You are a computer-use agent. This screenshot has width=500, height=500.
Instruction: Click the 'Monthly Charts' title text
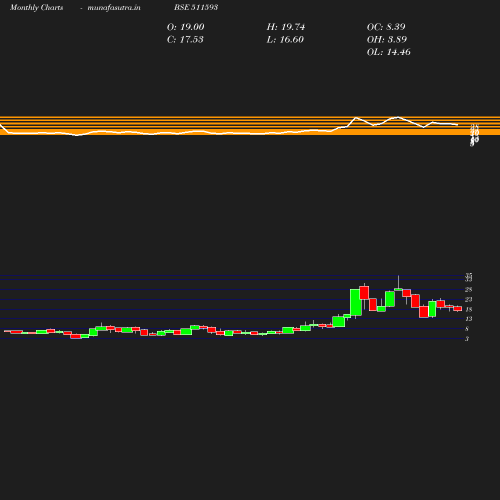click(x=37, y=7)
